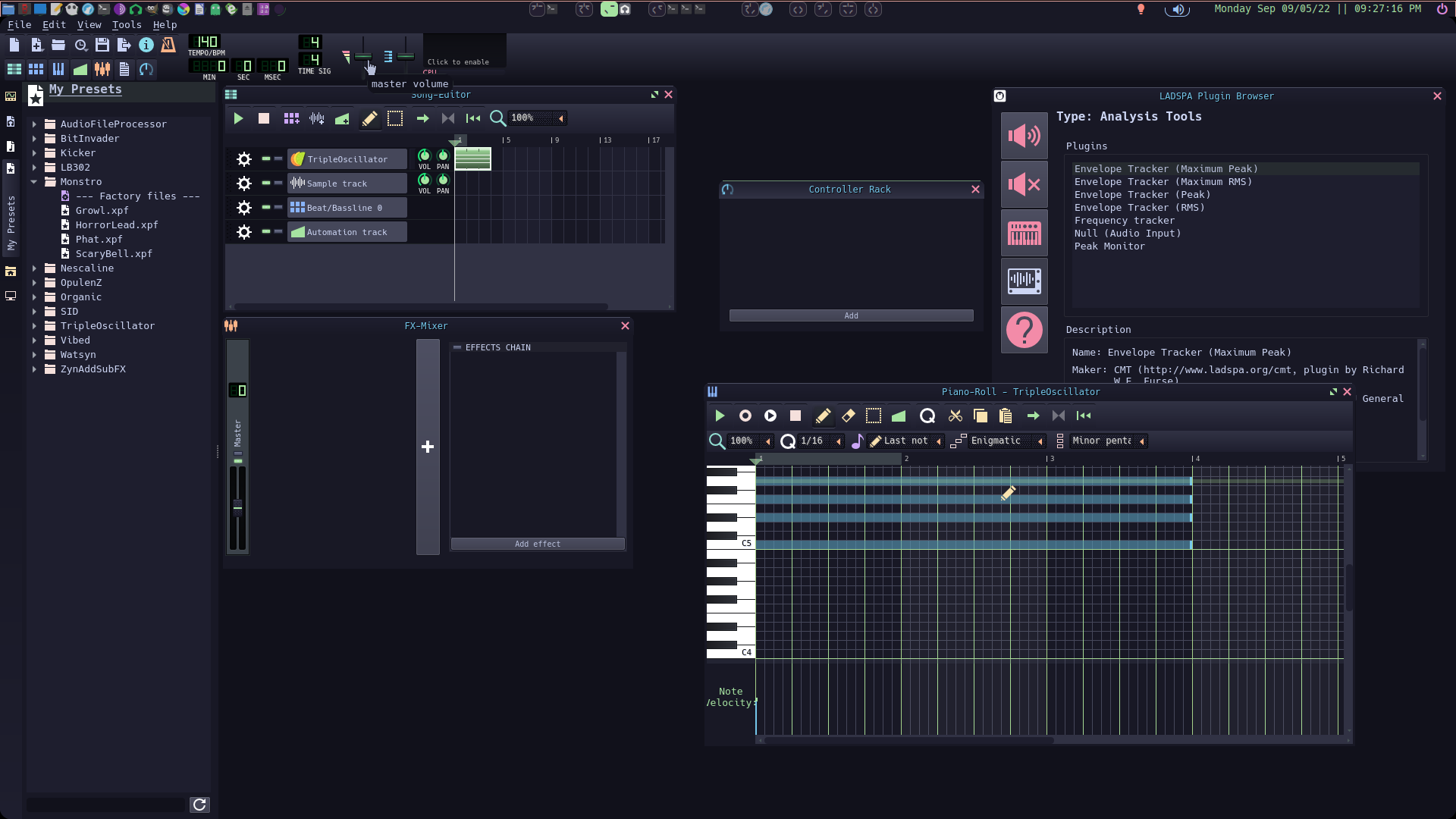Screen dimensions: 1456x819
Task: Show available effects in LADSPA Browser
Action: [1025, 136]
